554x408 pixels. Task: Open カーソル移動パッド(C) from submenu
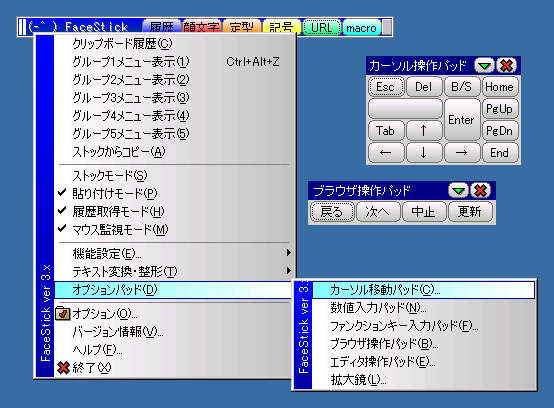[424, 290]
